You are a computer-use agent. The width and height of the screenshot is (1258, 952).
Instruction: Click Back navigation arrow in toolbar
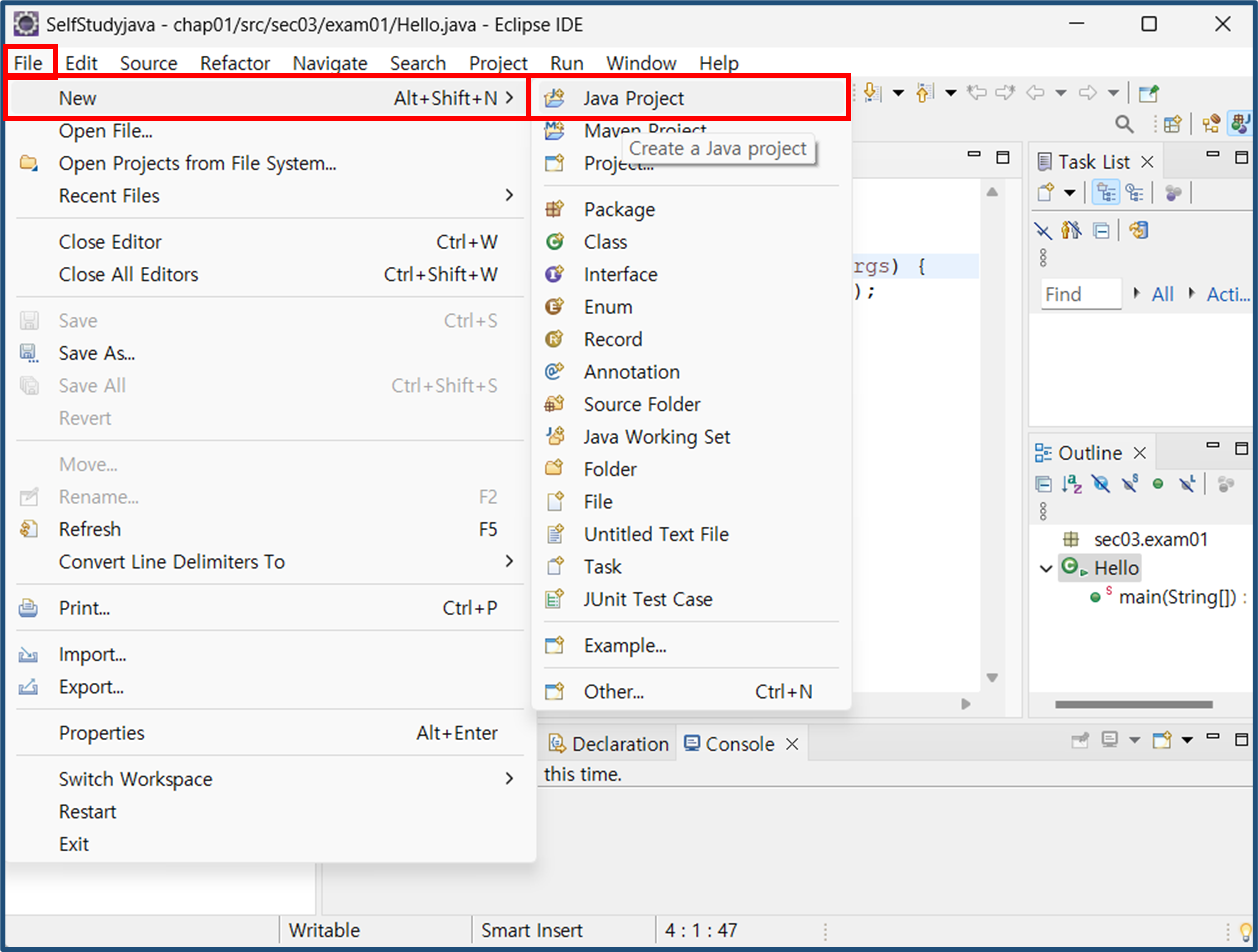pyautogui.click(x=1035, y=92)
